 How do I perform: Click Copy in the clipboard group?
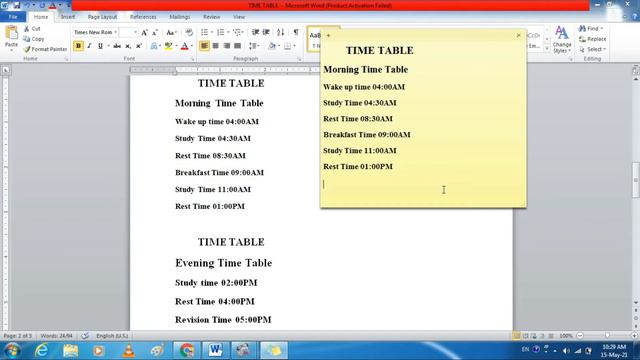click(34, 39)
